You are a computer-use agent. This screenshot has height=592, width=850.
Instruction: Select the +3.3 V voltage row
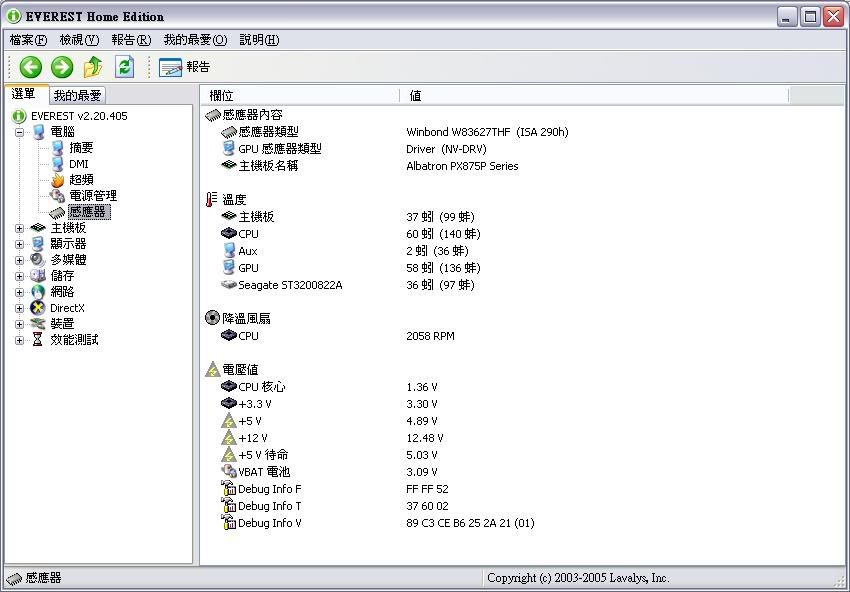[330, 404]
